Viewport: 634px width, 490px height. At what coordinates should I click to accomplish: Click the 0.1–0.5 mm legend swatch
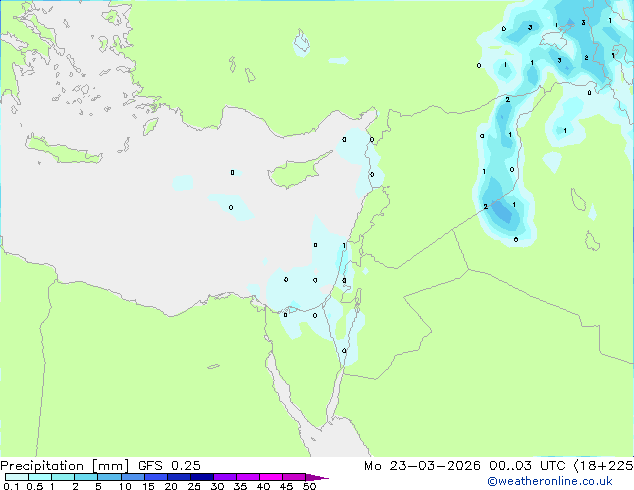tap(17, 477)
